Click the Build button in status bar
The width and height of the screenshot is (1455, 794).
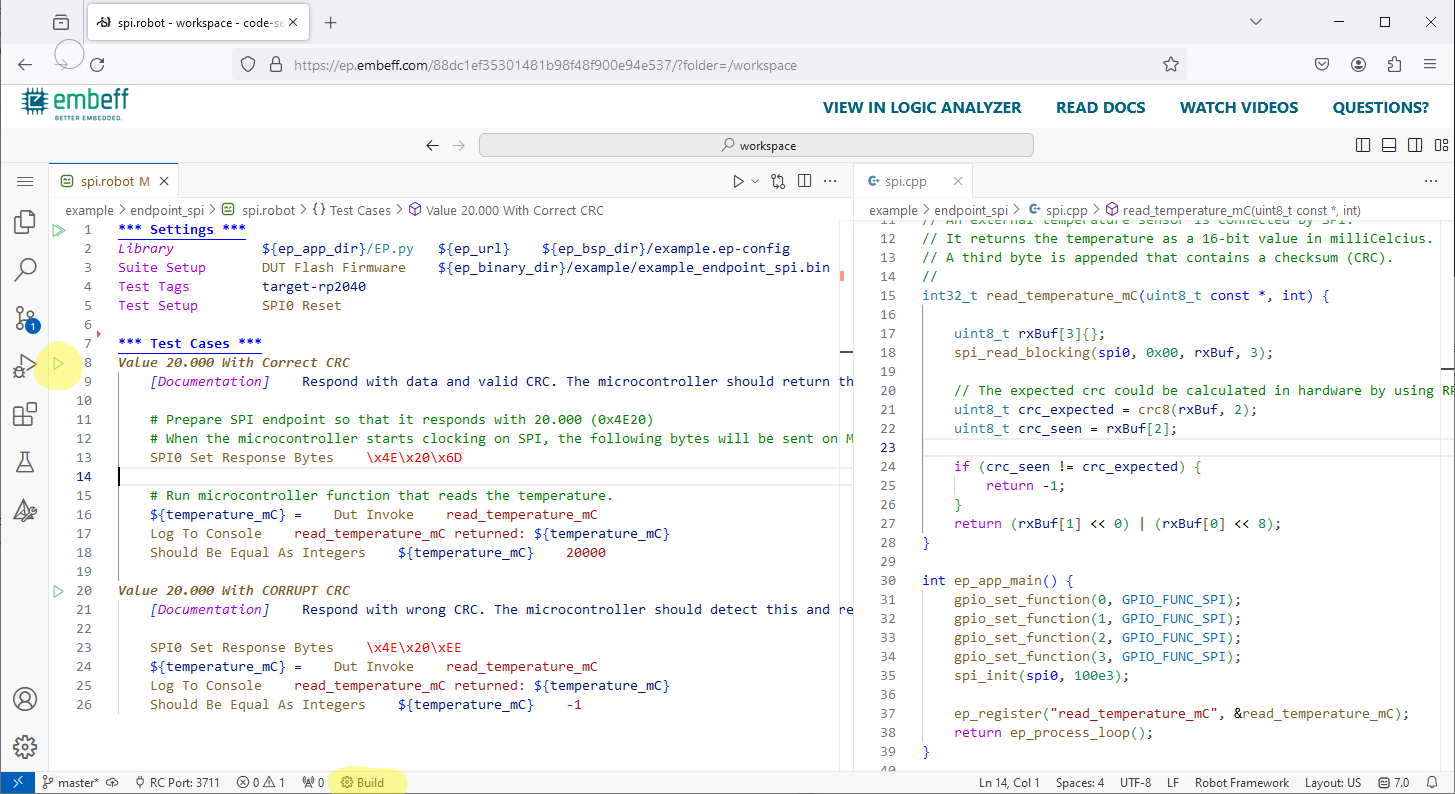(362, 782)
